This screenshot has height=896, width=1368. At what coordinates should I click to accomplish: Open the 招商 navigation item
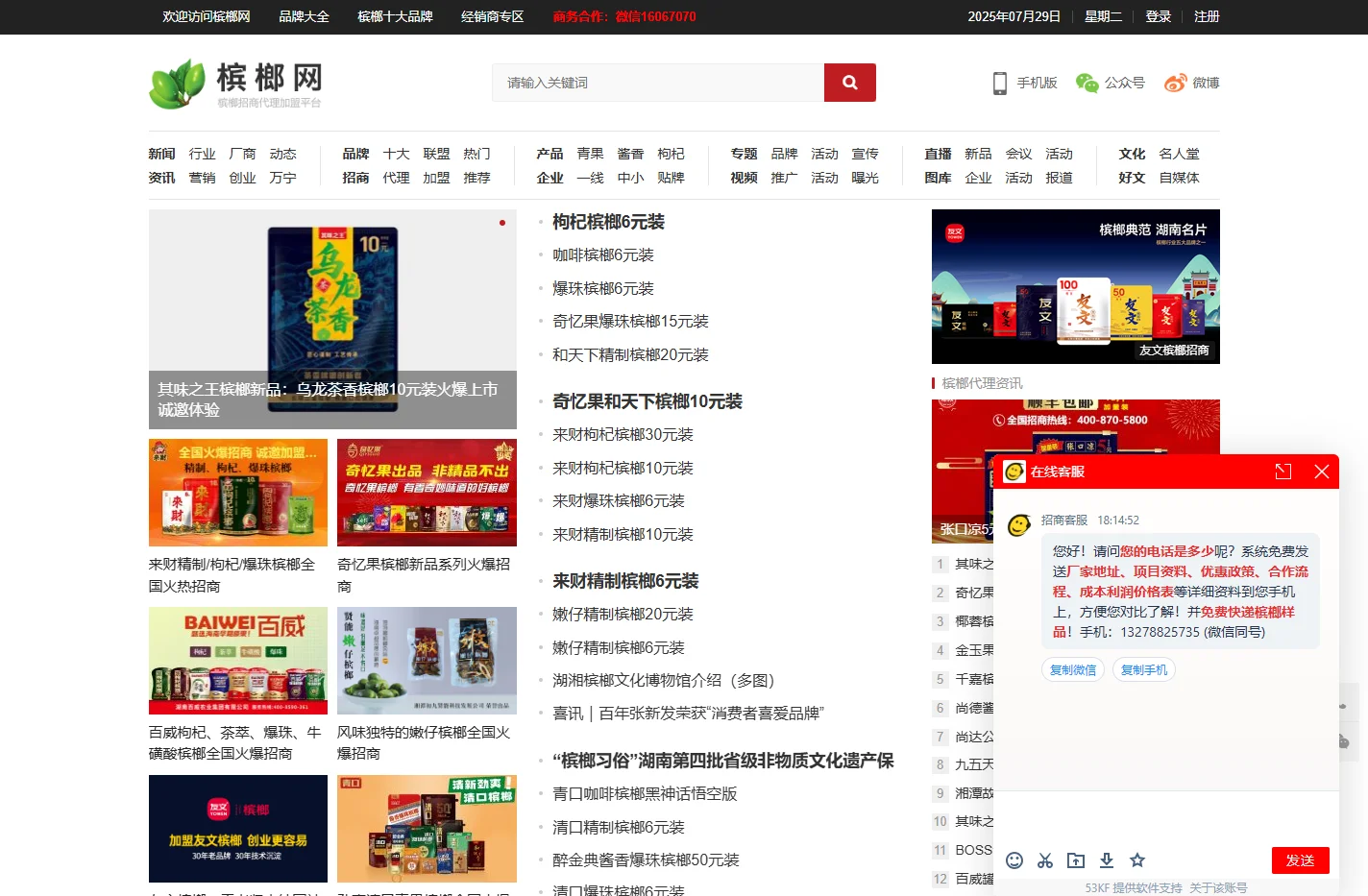pos(355,178)
